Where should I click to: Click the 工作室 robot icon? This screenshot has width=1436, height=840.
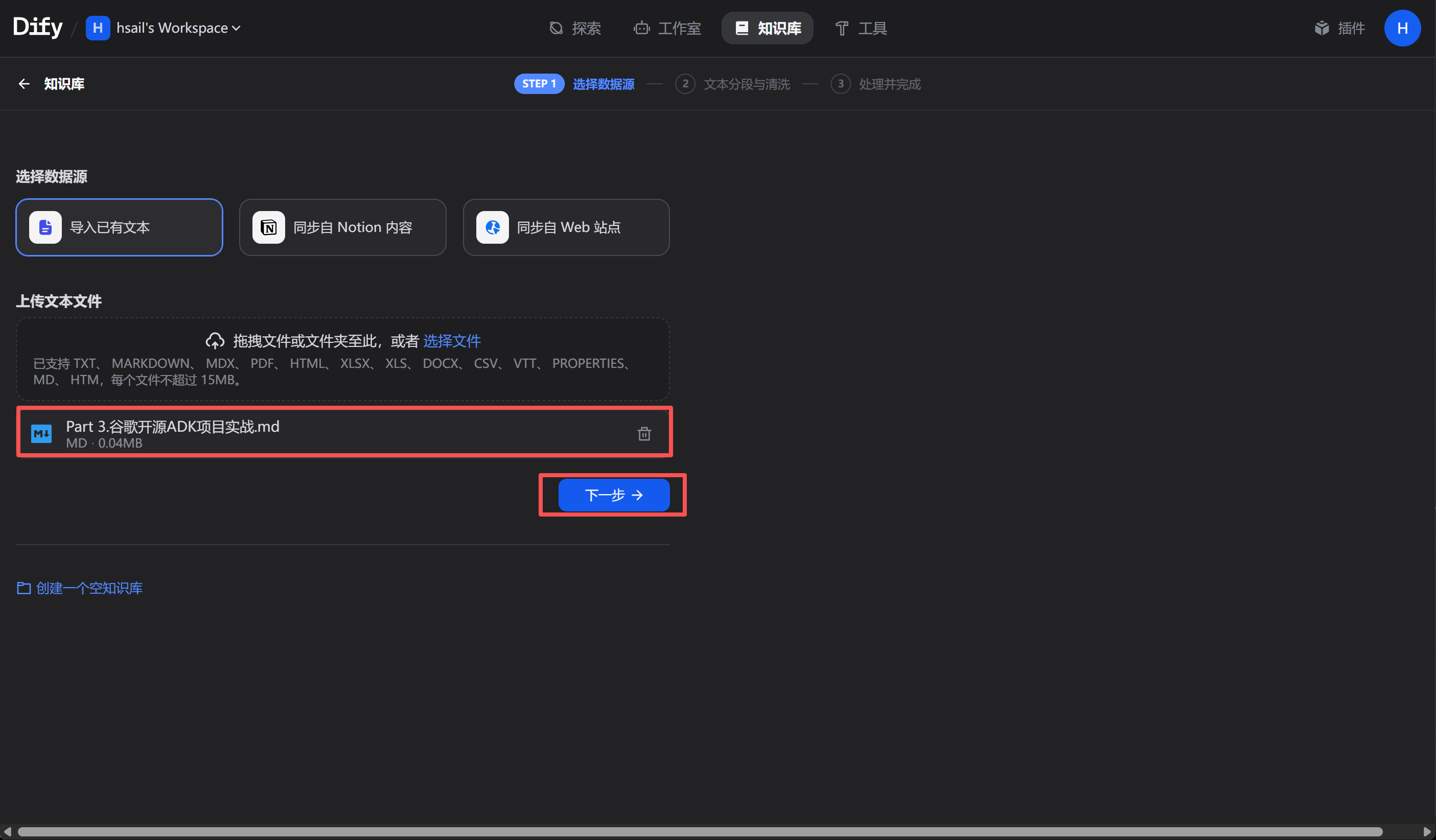point(642,28)
